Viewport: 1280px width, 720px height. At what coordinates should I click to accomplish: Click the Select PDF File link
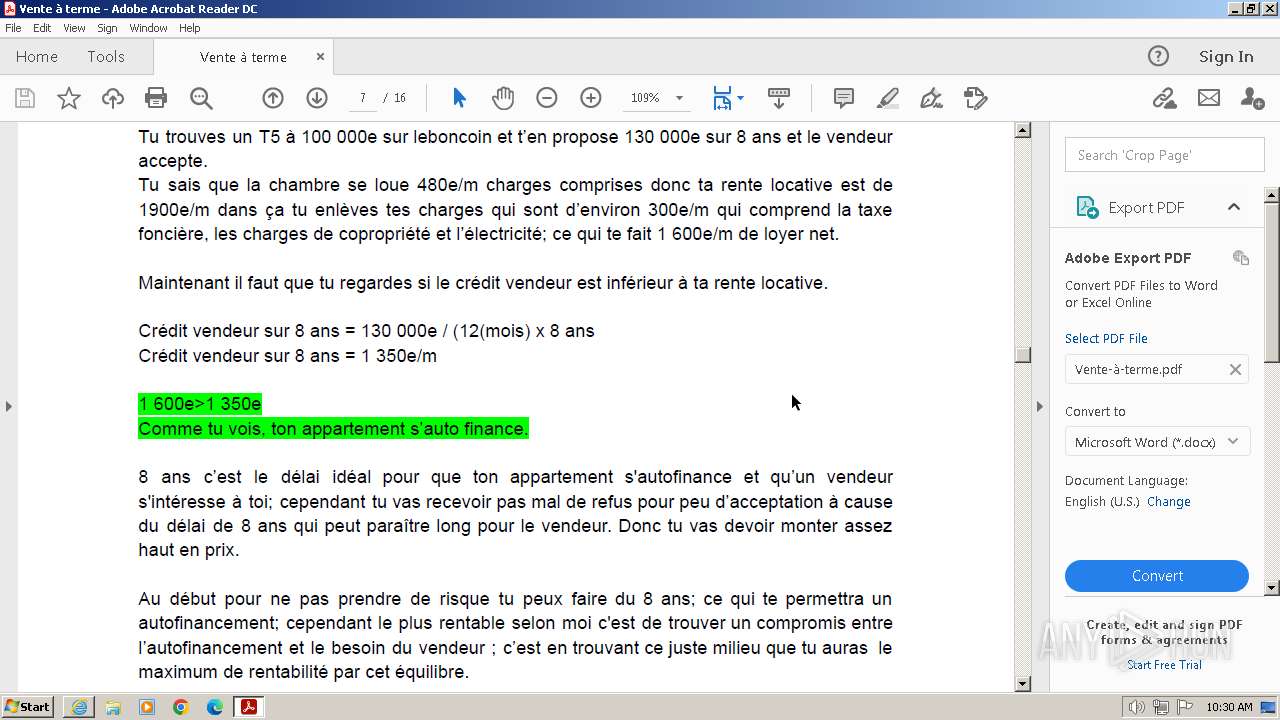pyautogui.click(x=1106, y=339)
